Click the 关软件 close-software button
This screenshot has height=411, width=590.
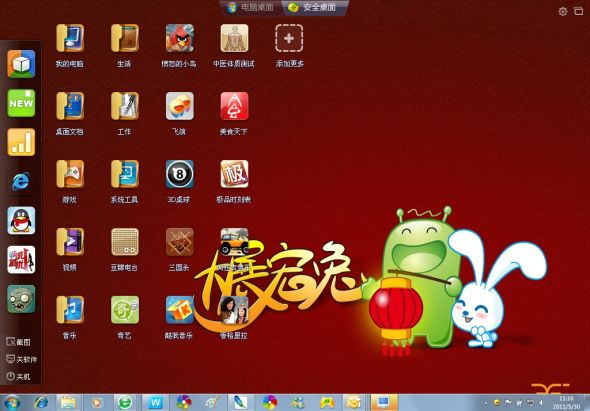(x=21, y=359)
